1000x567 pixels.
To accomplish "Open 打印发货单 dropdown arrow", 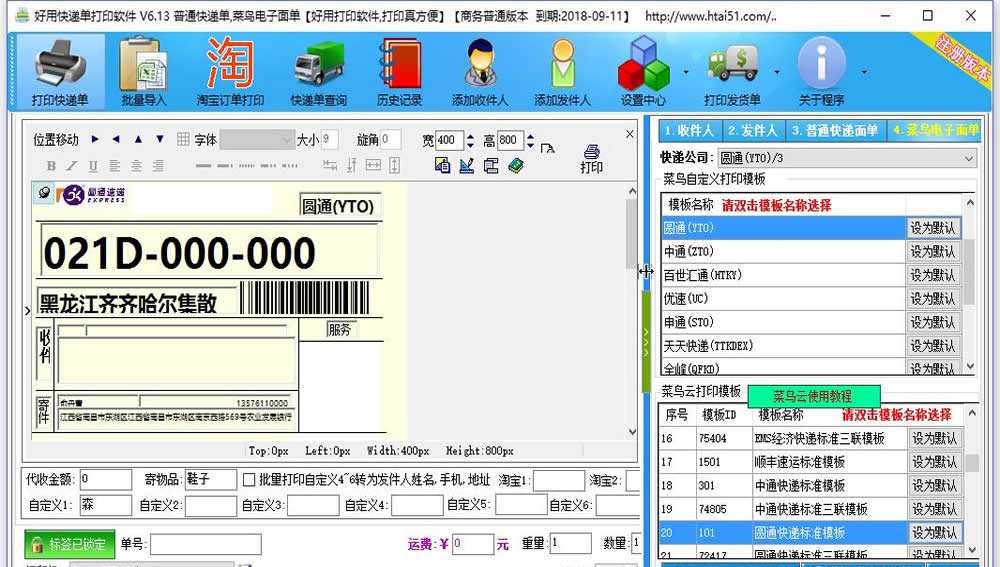I will click(777, 72).
